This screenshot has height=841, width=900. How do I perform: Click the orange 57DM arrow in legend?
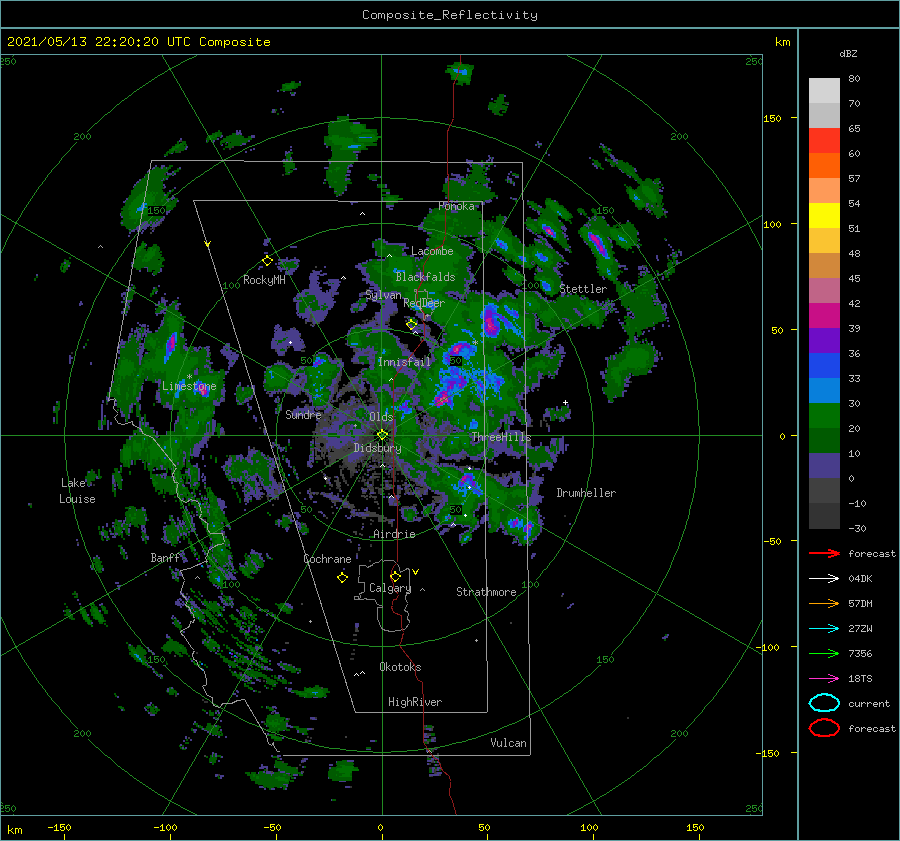click(x=824, y=603)
